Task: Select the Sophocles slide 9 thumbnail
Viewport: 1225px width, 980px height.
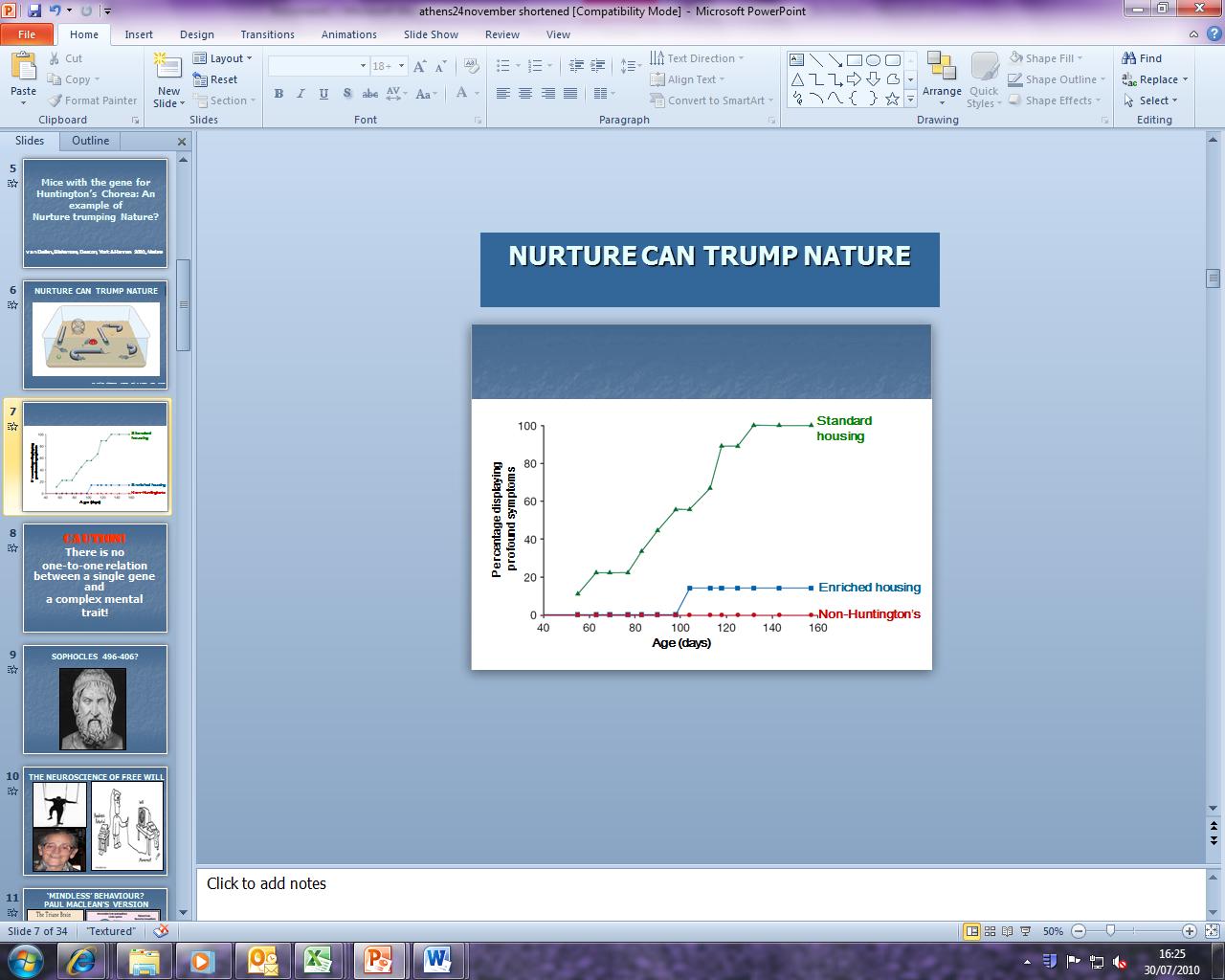Action: pos(95,700)
